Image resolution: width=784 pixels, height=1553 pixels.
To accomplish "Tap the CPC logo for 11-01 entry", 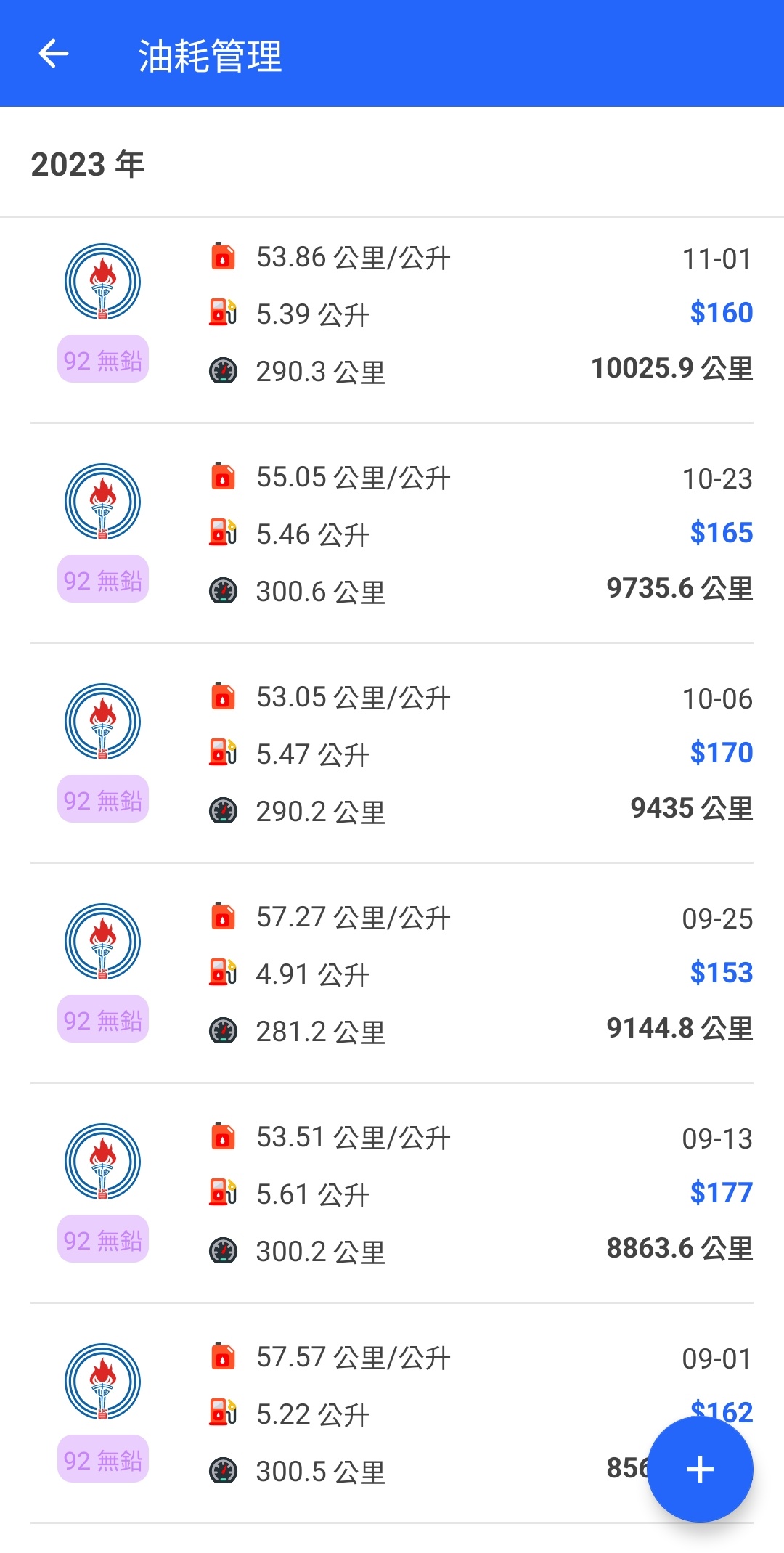I will tap(102, 282).
